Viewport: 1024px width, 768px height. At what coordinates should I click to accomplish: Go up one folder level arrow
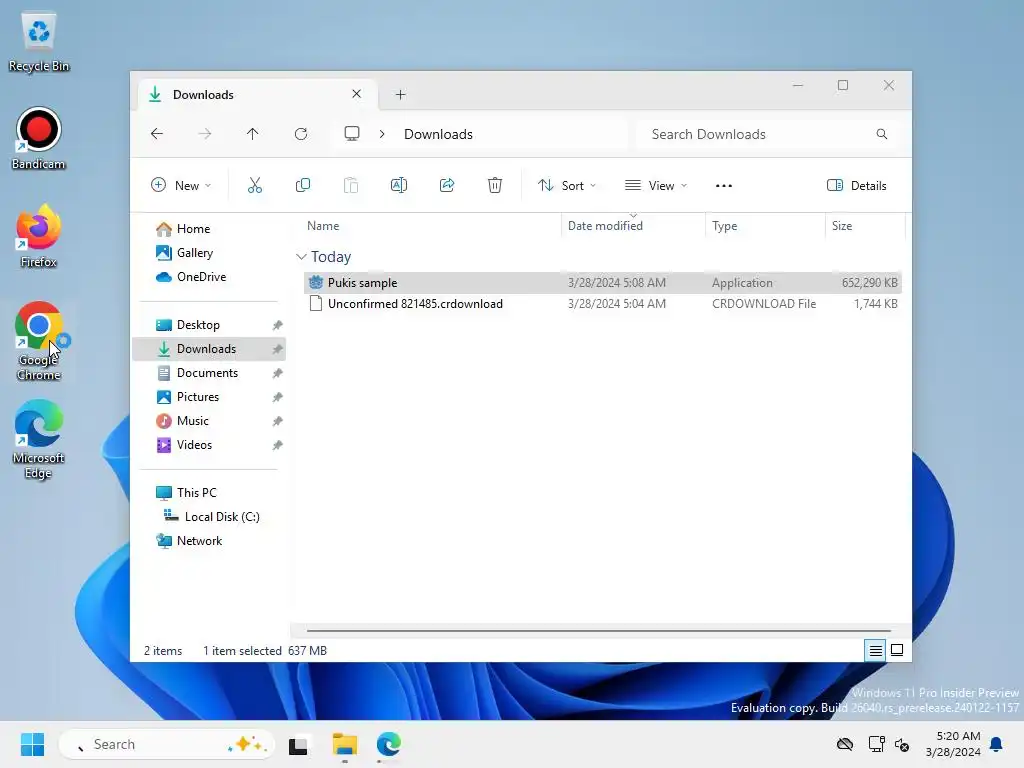tap(253, 134)
